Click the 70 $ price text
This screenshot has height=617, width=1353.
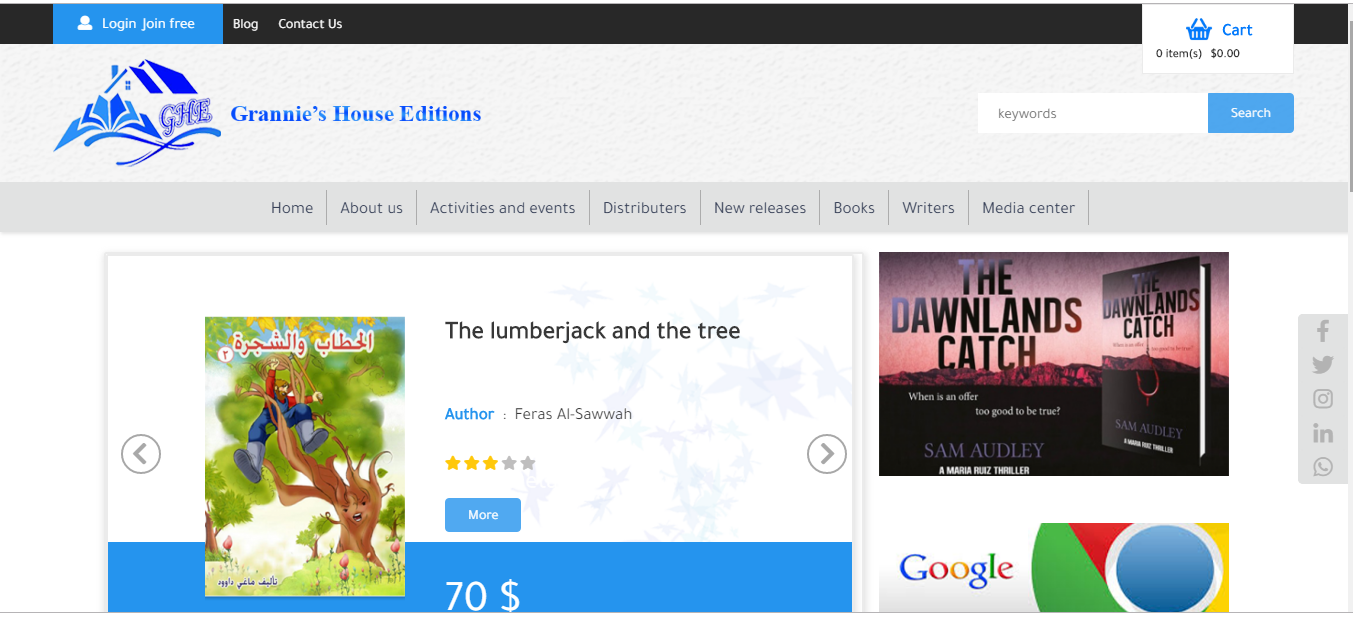483,595
